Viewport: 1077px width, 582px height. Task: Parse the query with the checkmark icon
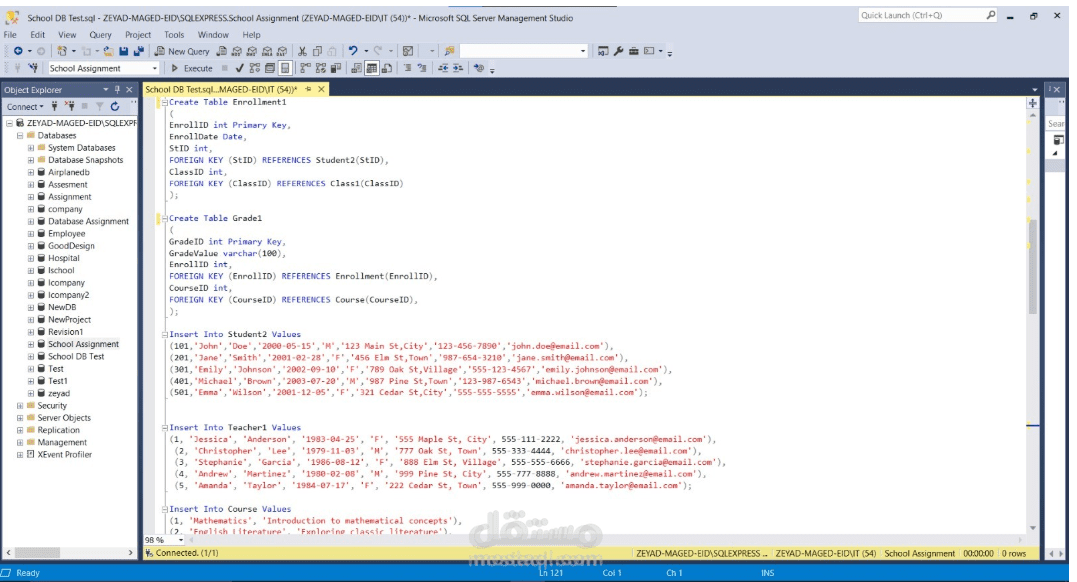pos(239,69)
